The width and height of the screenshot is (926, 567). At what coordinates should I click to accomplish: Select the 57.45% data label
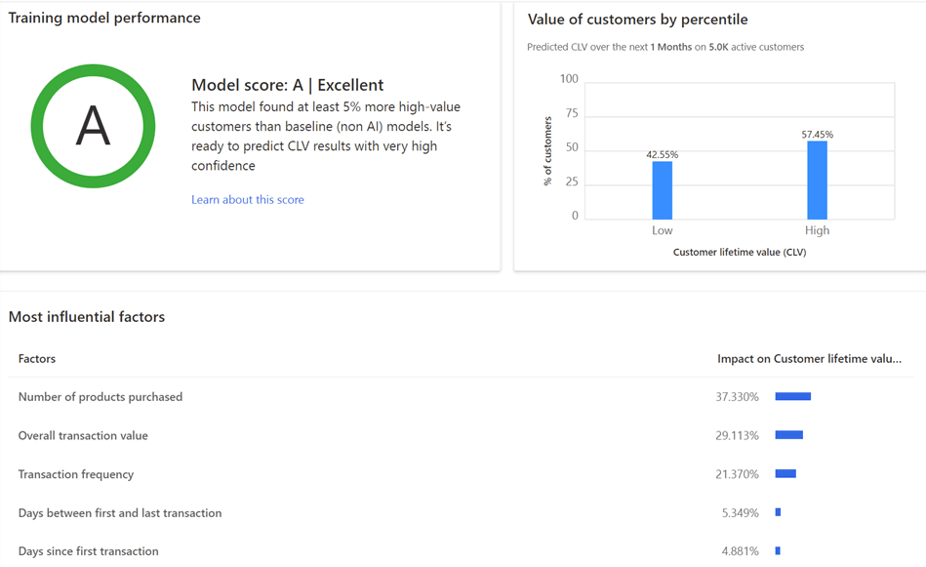tap(817, 134)
